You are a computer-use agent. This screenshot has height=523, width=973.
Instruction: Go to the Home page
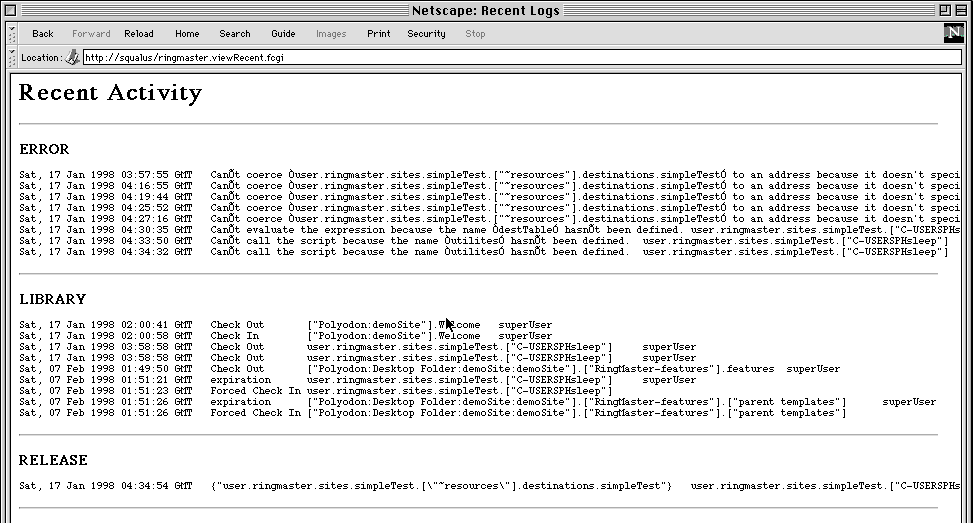click(187, 34)
